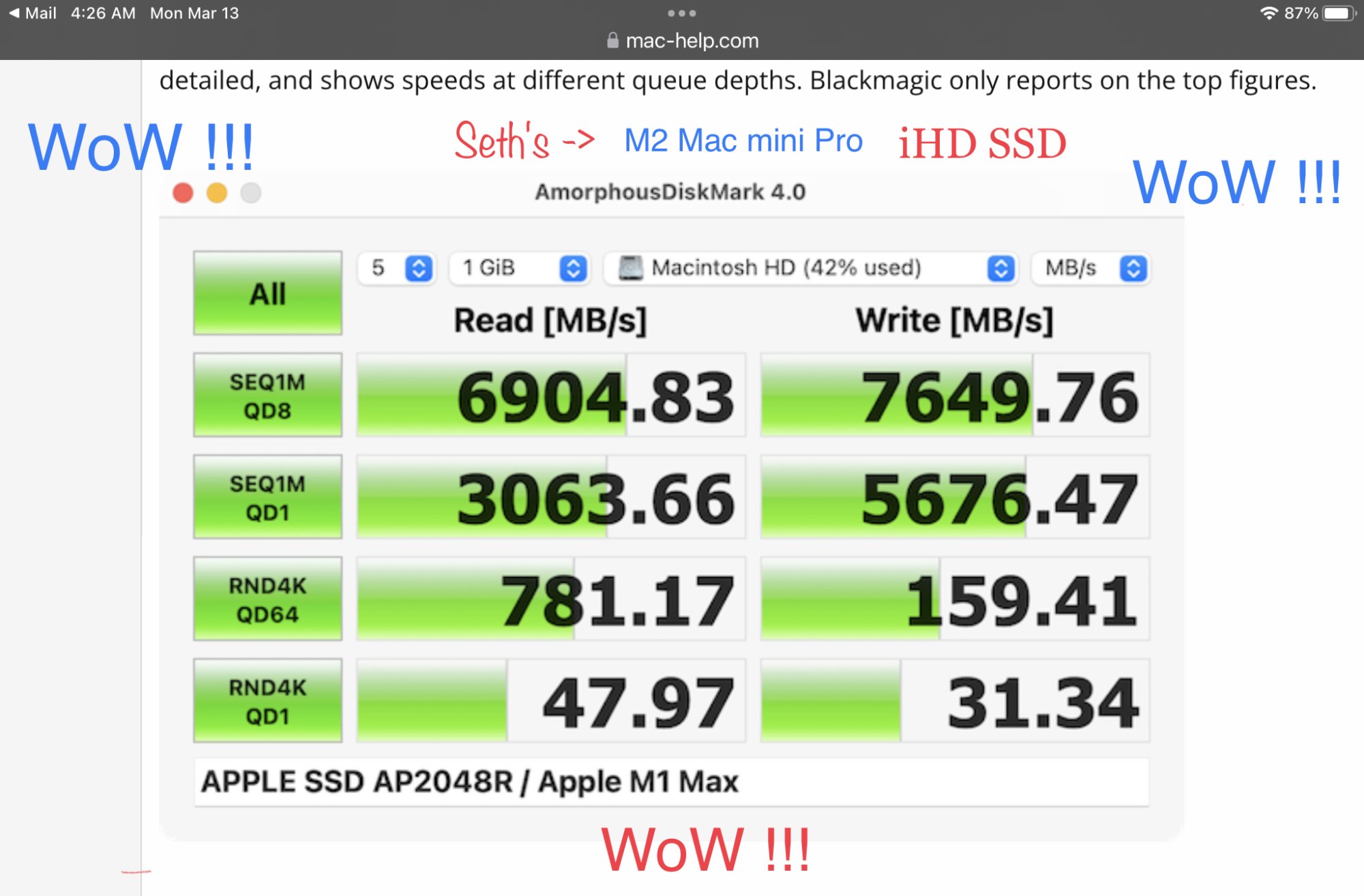This screenshot has width=1364, height=896.
Task: Open the test count stepper showing 5
Action: (419, 268)
